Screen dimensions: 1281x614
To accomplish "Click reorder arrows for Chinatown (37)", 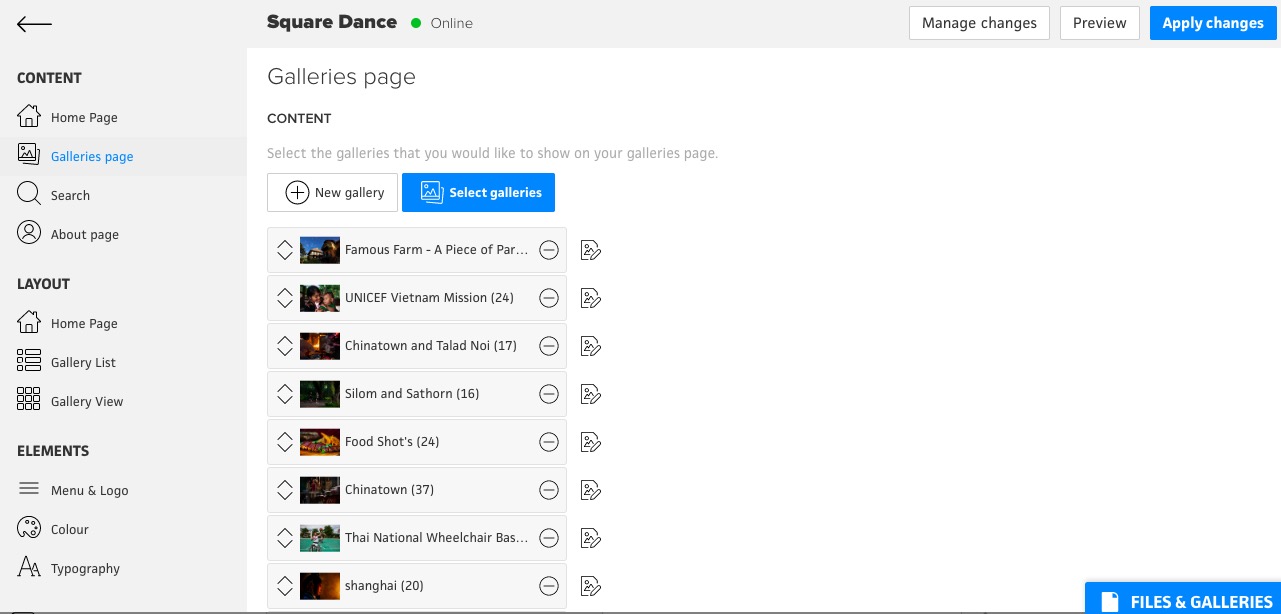I will [284, 490].
